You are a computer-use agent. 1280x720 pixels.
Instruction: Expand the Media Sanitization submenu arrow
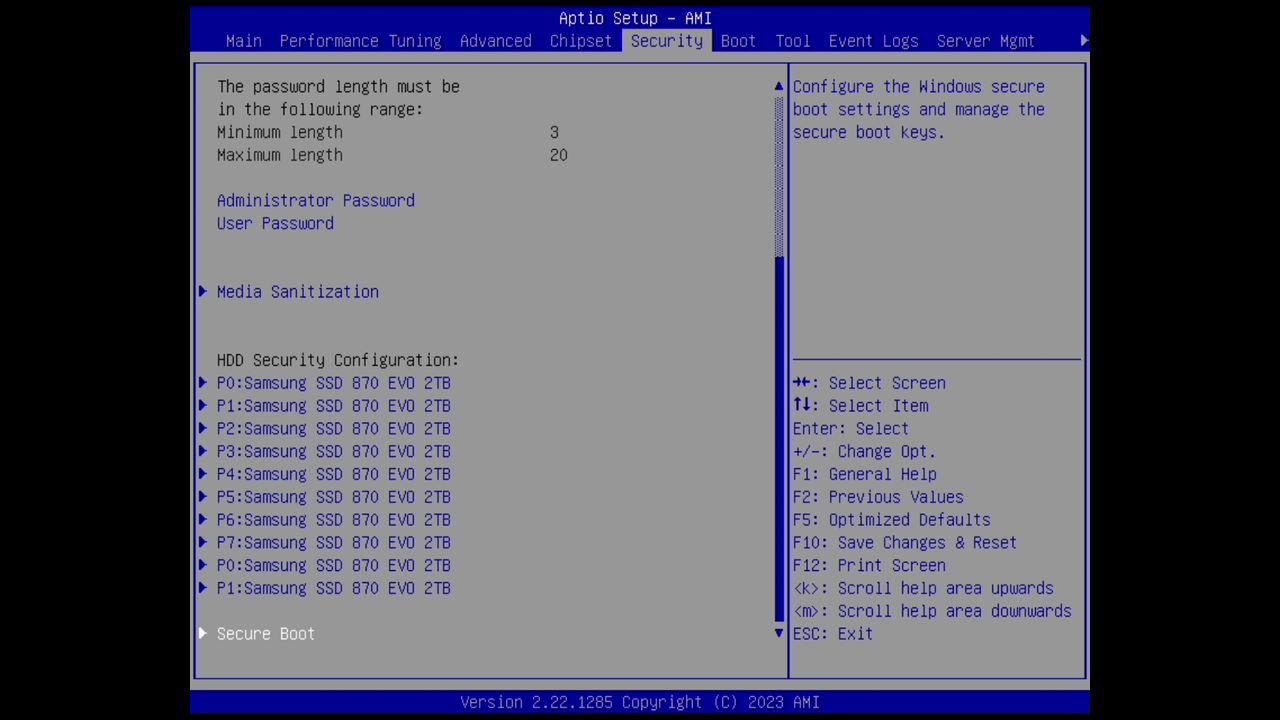203,292
